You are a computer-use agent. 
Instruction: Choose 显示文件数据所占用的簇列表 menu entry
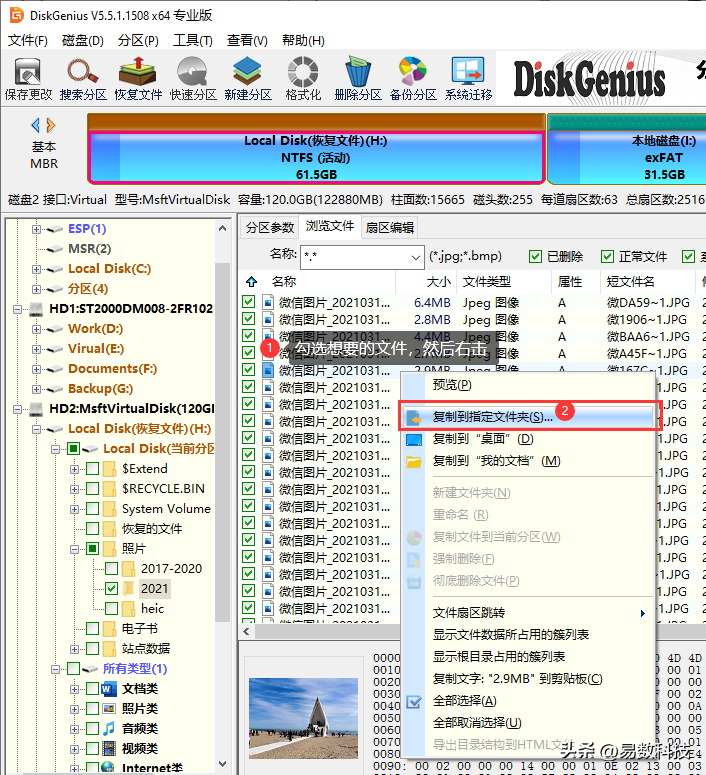[511, 635]
